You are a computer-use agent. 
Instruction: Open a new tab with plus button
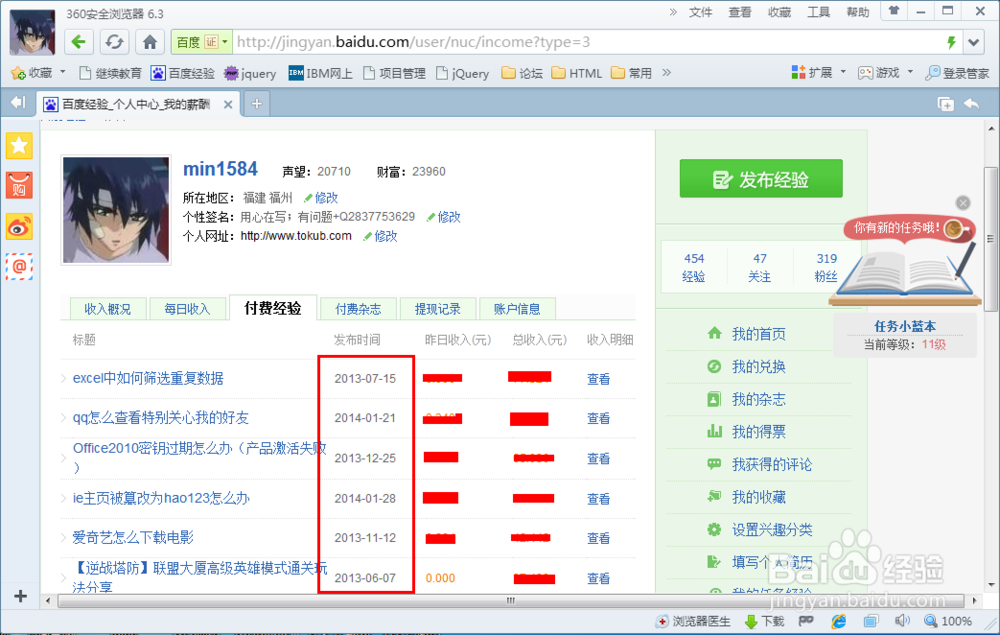(256, 104)
